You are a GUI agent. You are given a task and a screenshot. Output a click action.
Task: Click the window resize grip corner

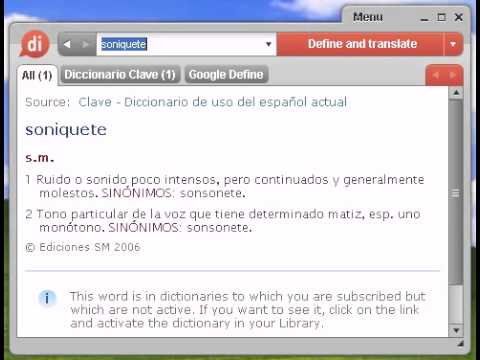pyautogui.click(x=460, y=343)
